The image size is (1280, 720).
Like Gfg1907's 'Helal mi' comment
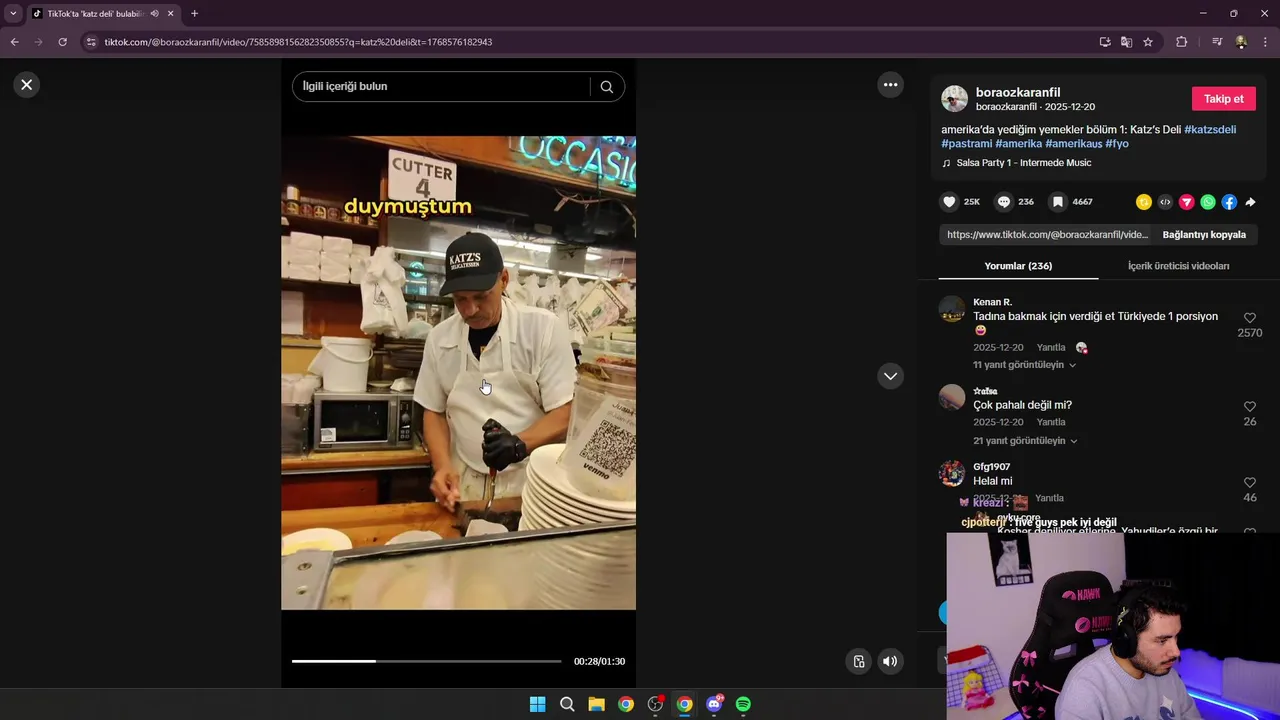pyautogui.click(x=1249, y=483)
